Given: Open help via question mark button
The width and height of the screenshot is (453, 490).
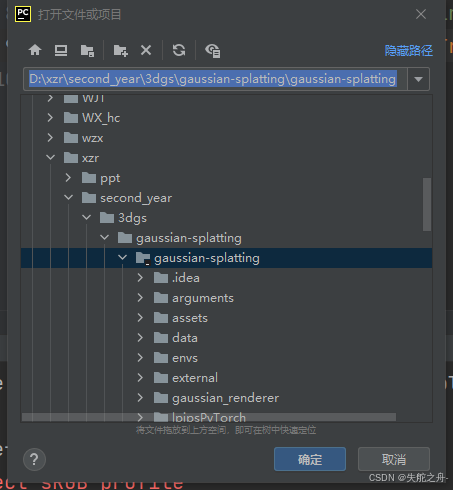Looking at the screenshot, I should point(34,459).
